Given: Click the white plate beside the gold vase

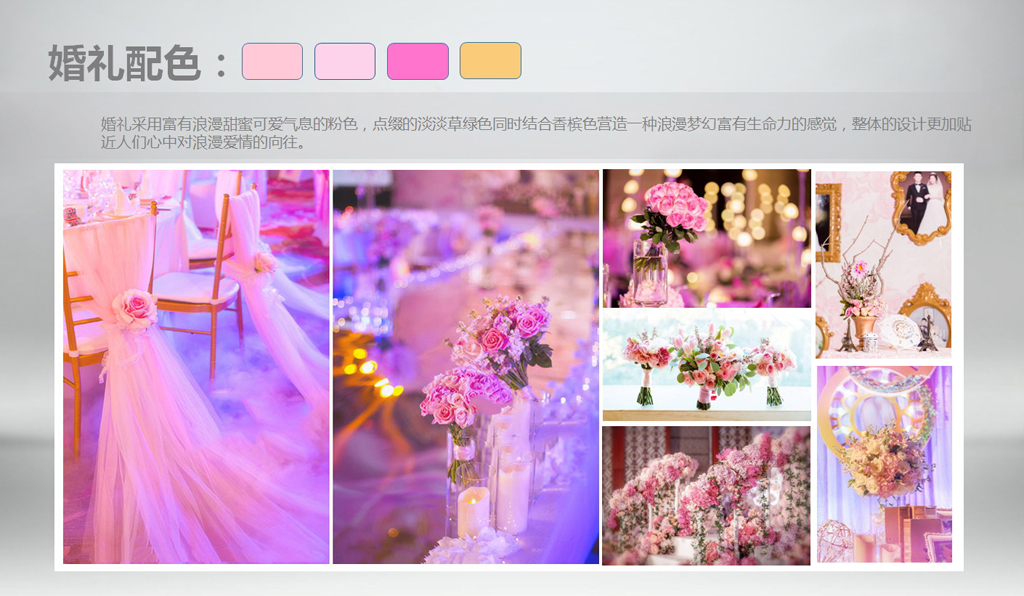Looking at the screenshot, I should (898, 332).
